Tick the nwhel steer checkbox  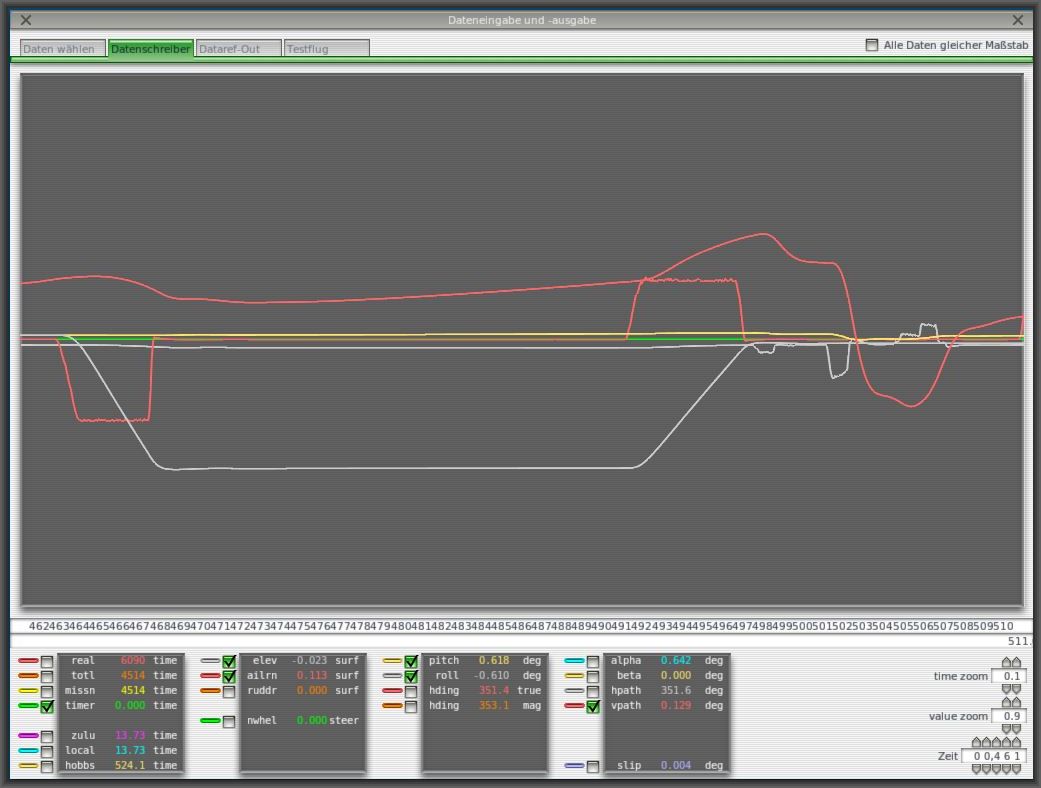pyautogui.click(x=229, y=721)
